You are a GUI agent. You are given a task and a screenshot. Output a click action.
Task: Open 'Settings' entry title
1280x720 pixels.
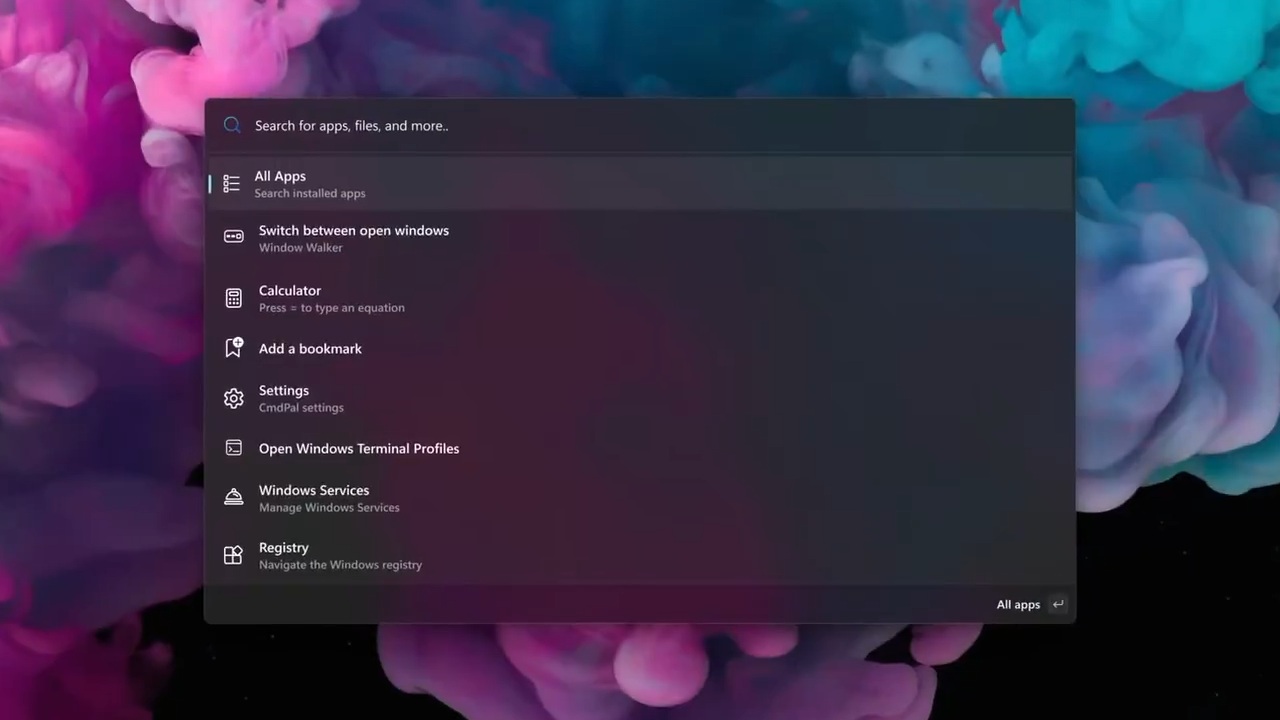coord(284,390)
